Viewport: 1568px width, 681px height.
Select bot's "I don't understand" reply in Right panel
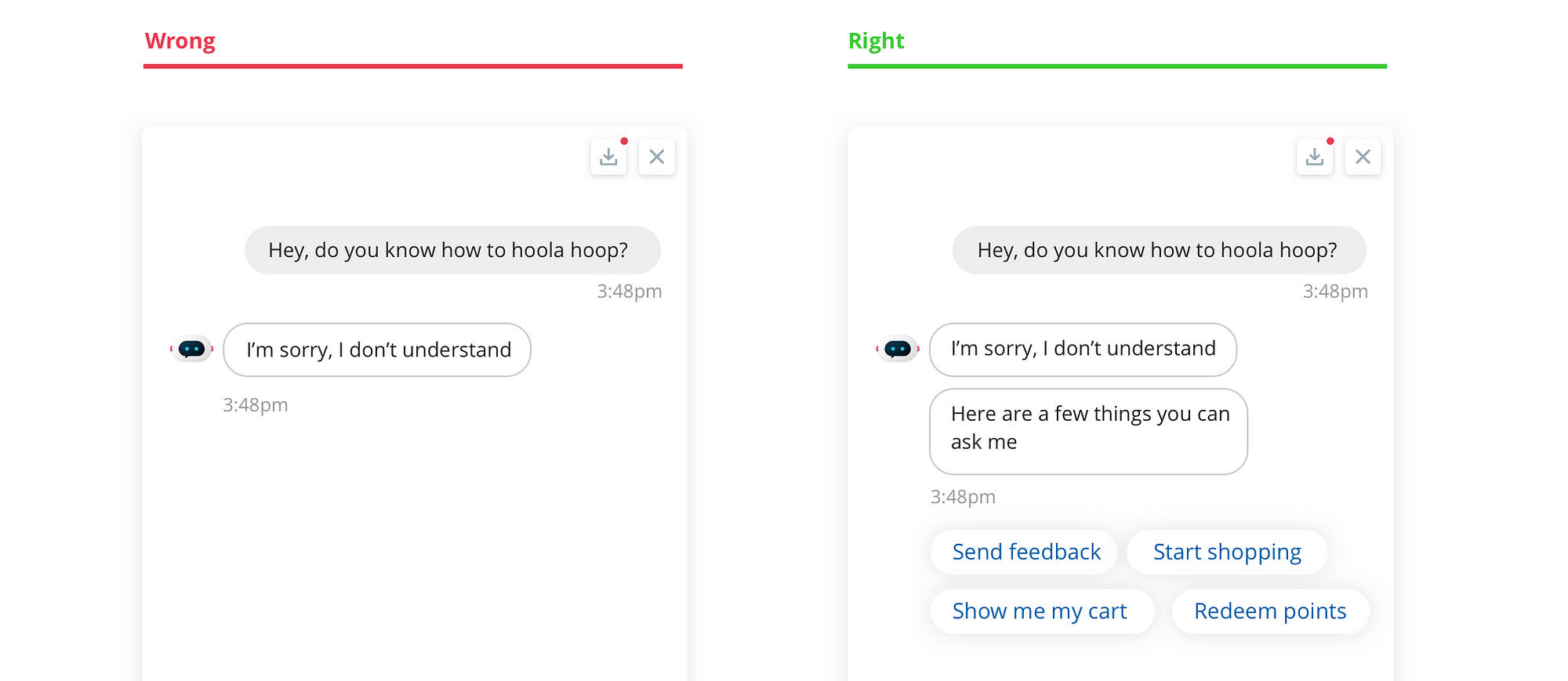click(x=1083, y=350)
